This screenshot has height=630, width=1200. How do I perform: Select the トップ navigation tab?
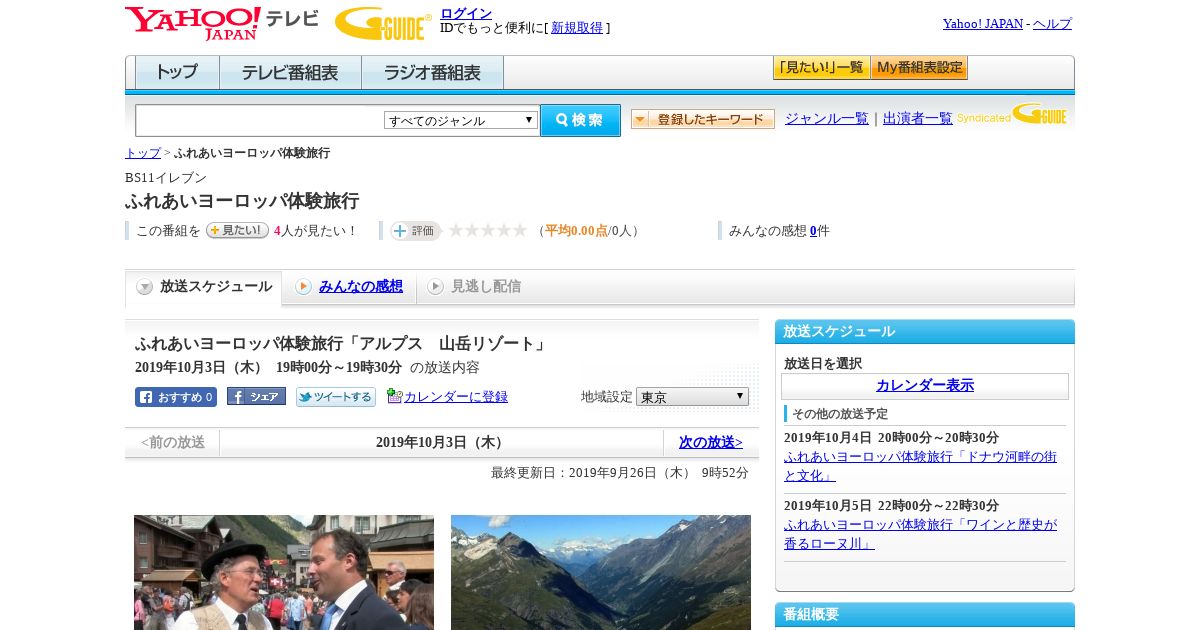pos(177,73)
